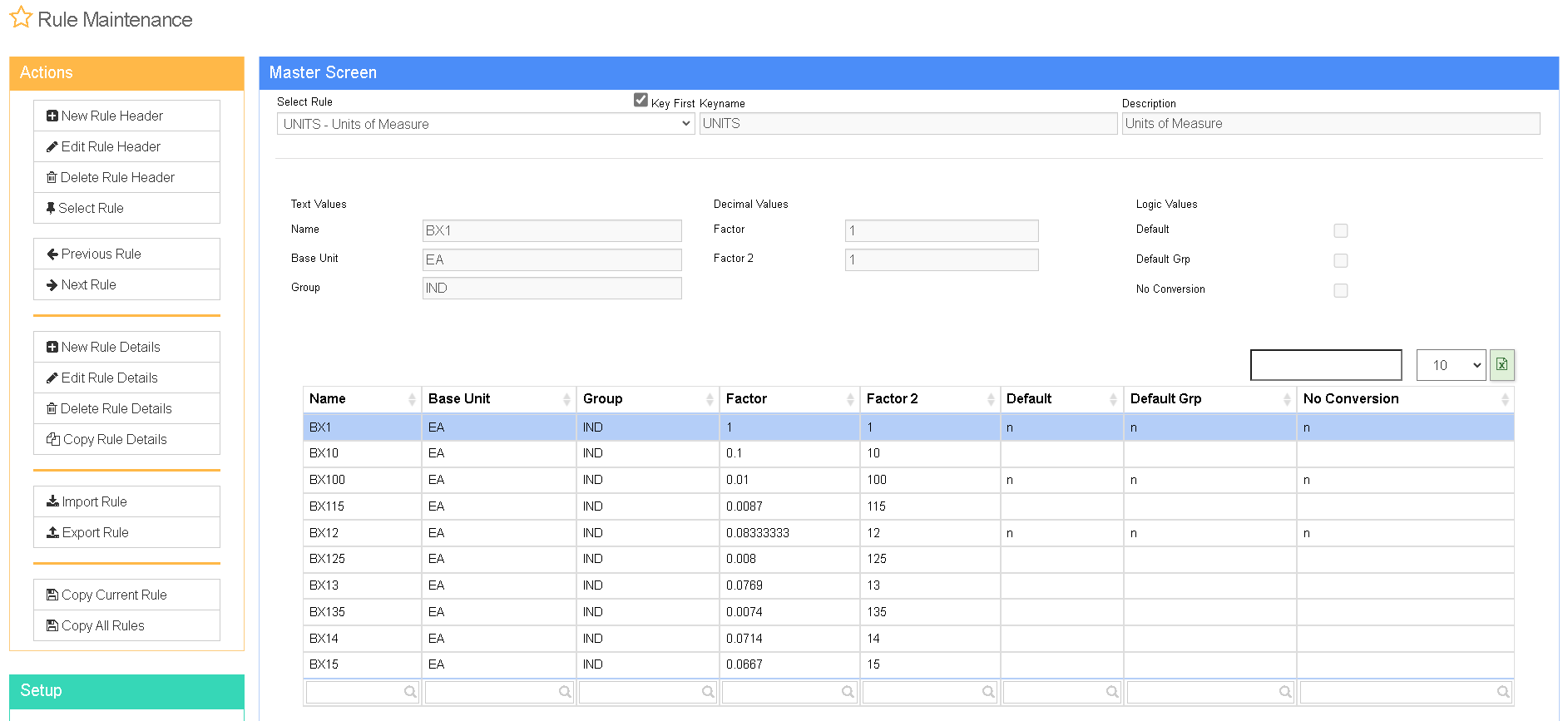
Task: Select the BX100 row in the table
Action: click(x=908, y=480)
